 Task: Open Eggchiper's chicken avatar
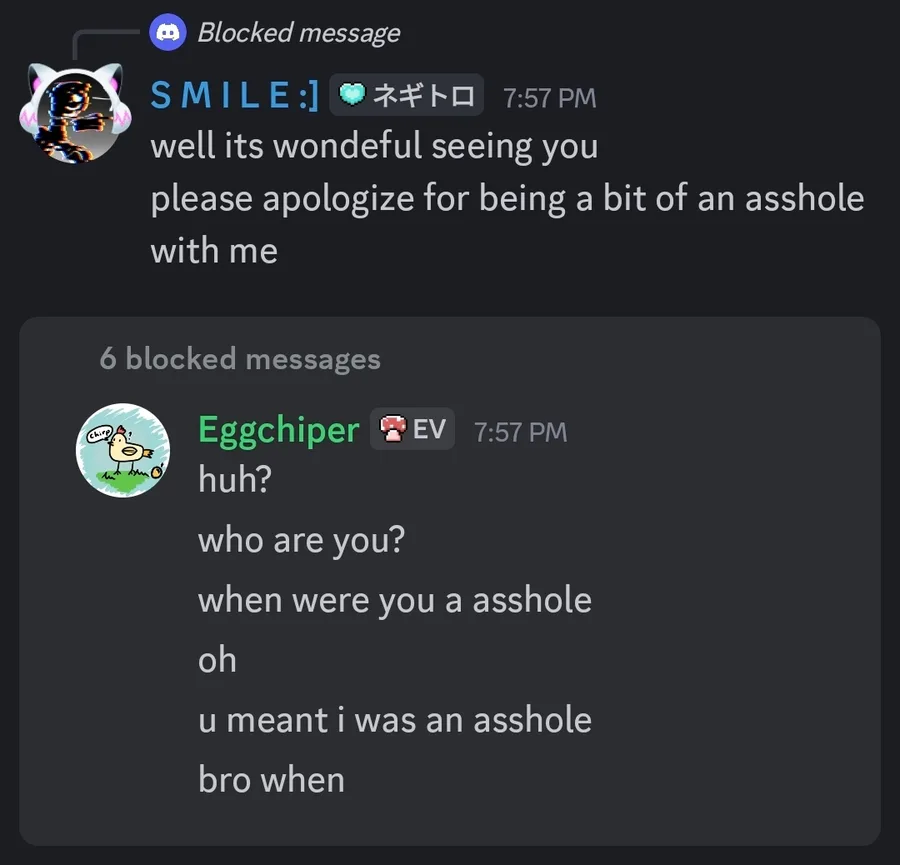(x=123, y=449)
